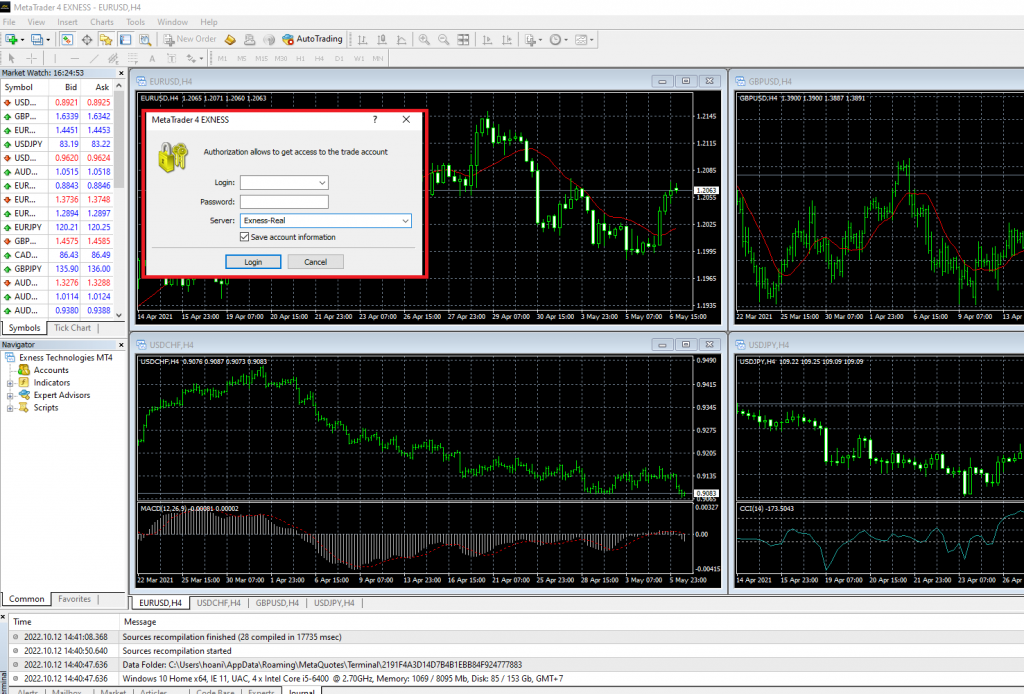Switch to the Tick Chart tab
Viewport: 1024px width, 694px height.
tap(72, 328)
